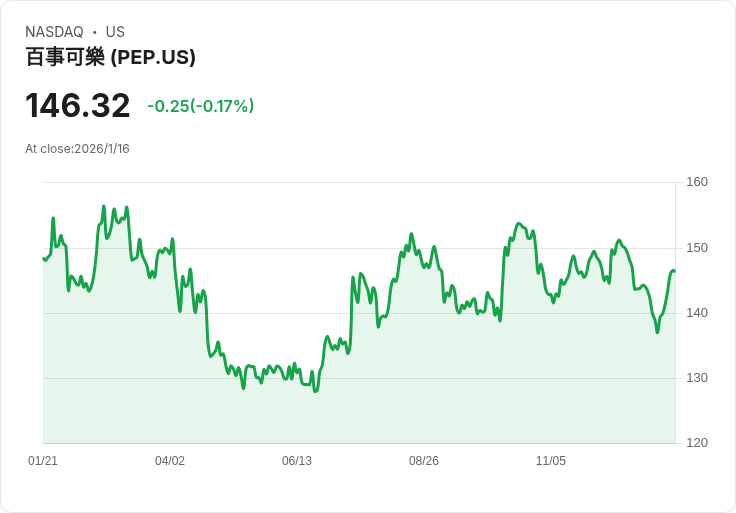
Task: Click the leftmost start of the price line
Action: (x=44, y=259)
